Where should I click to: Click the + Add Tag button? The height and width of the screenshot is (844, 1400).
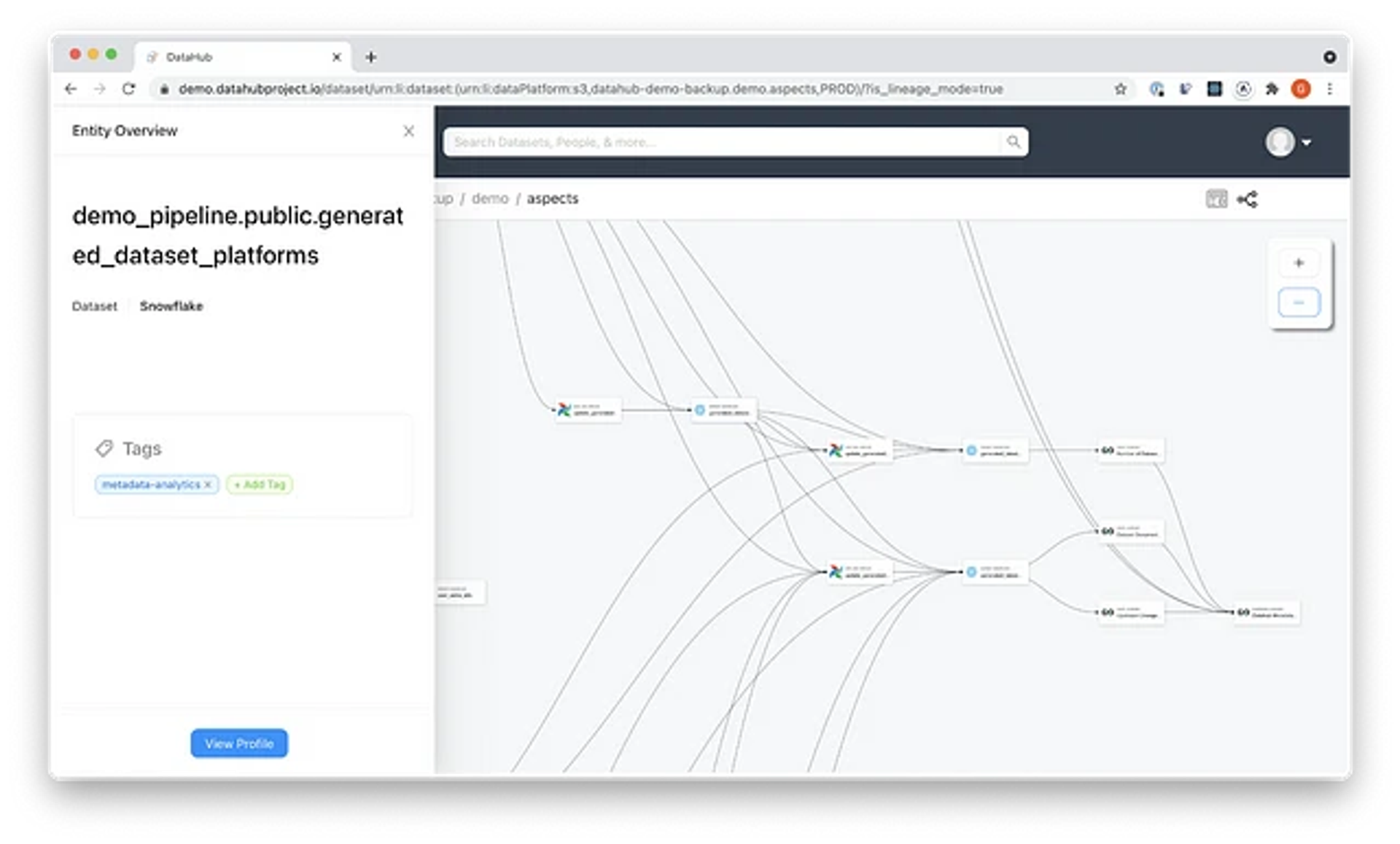[260, 485]
